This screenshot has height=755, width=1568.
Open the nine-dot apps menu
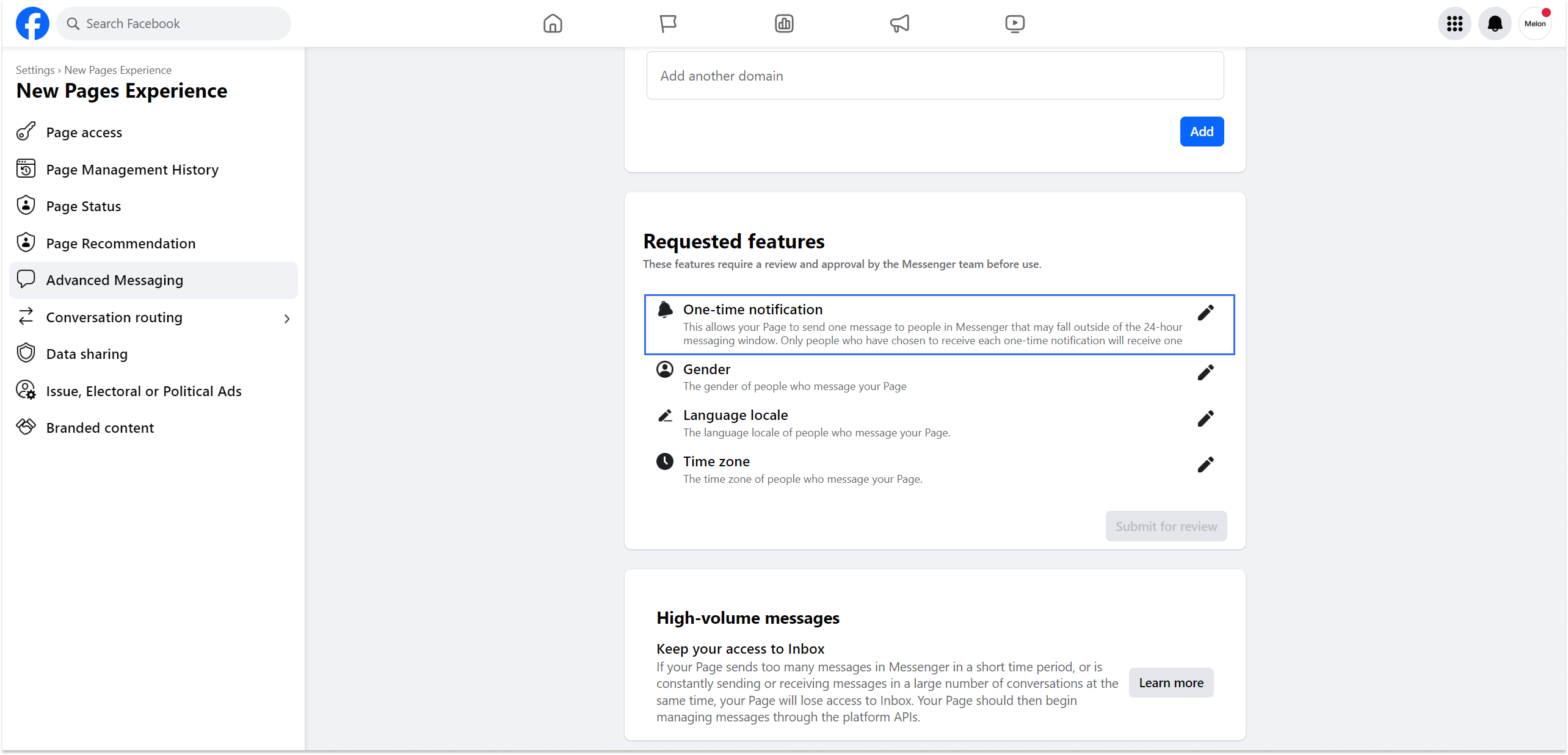[1454, 24]
